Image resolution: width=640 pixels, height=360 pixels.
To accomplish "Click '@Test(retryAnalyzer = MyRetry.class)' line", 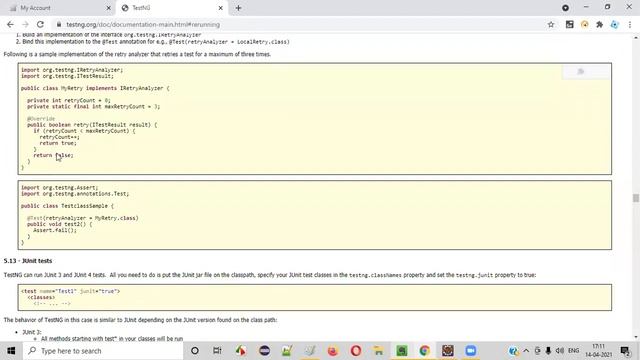I will (83, 218).
